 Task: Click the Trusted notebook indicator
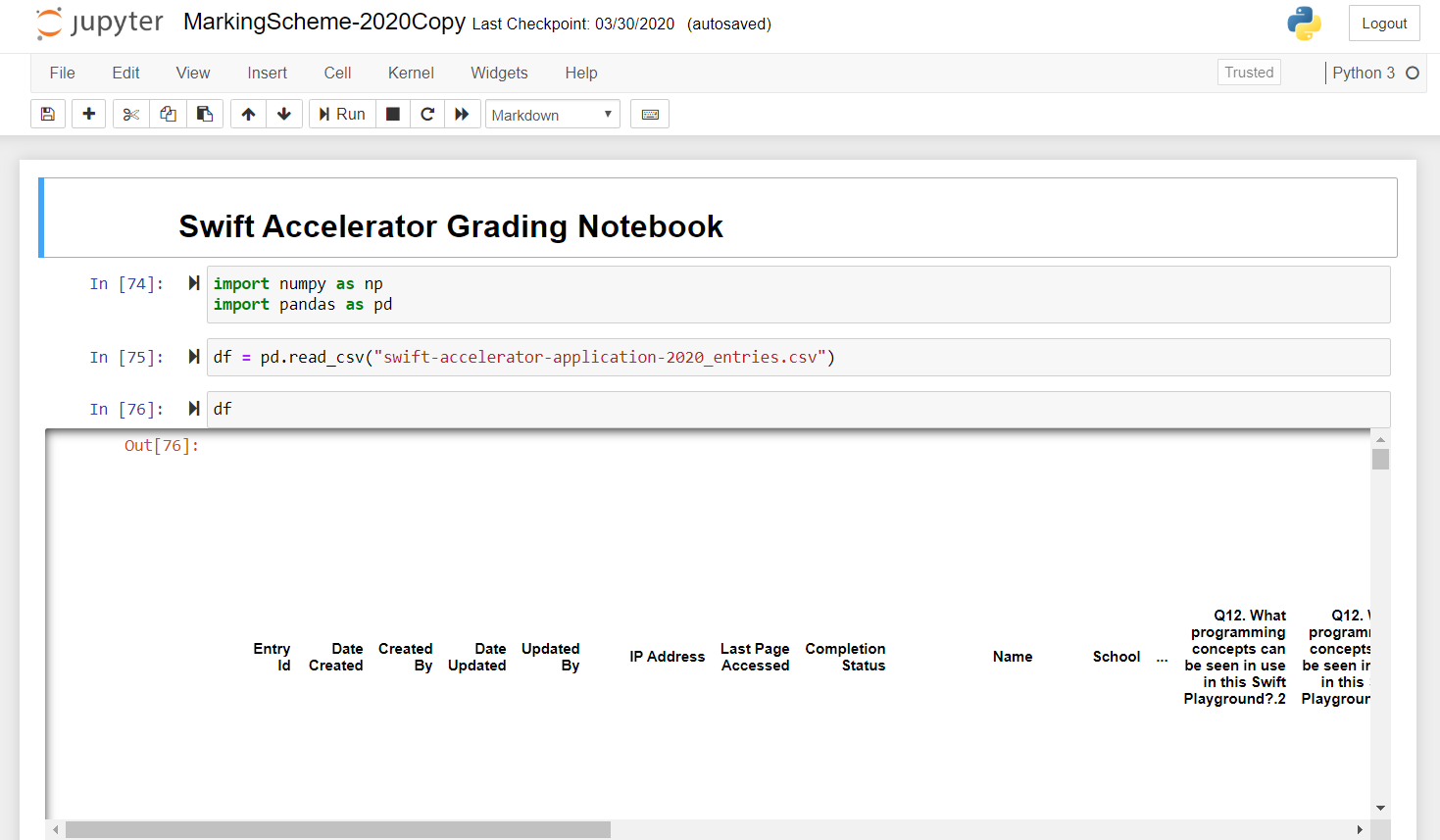point(1249,73)
